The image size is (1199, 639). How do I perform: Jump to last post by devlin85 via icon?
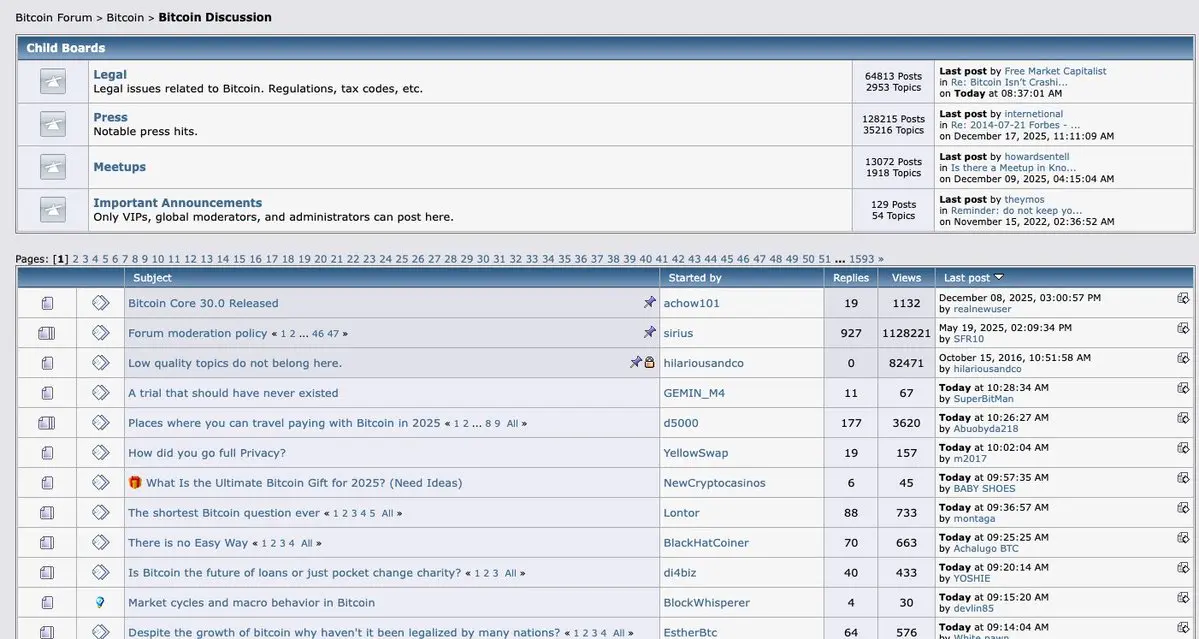click(1183, 597)
